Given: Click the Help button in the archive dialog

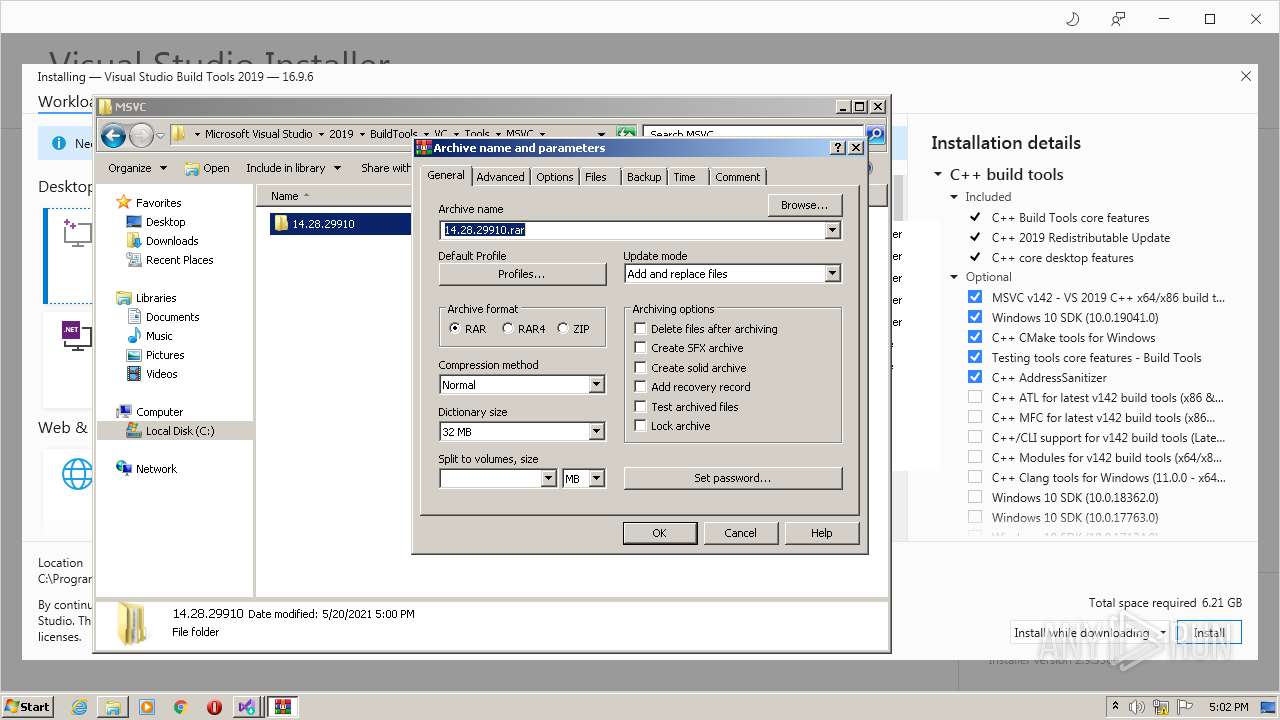Looking at the screenshot, I should 821,533.
